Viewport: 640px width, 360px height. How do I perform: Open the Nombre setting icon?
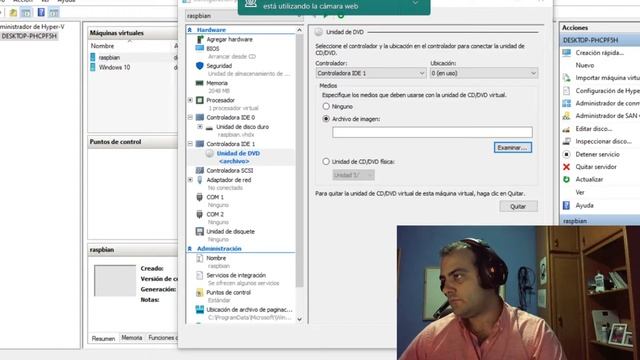(200, 258)
